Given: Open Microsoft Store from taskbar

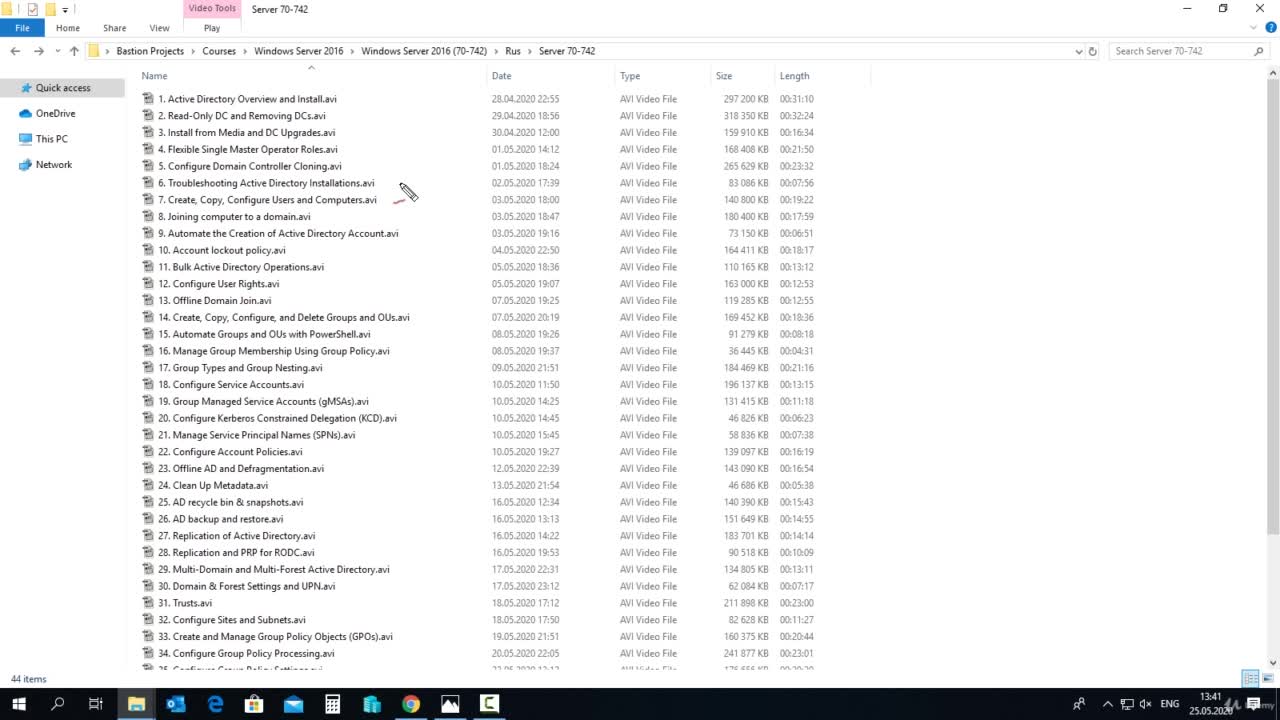Looking at the screenshot, I should point(254,704).
